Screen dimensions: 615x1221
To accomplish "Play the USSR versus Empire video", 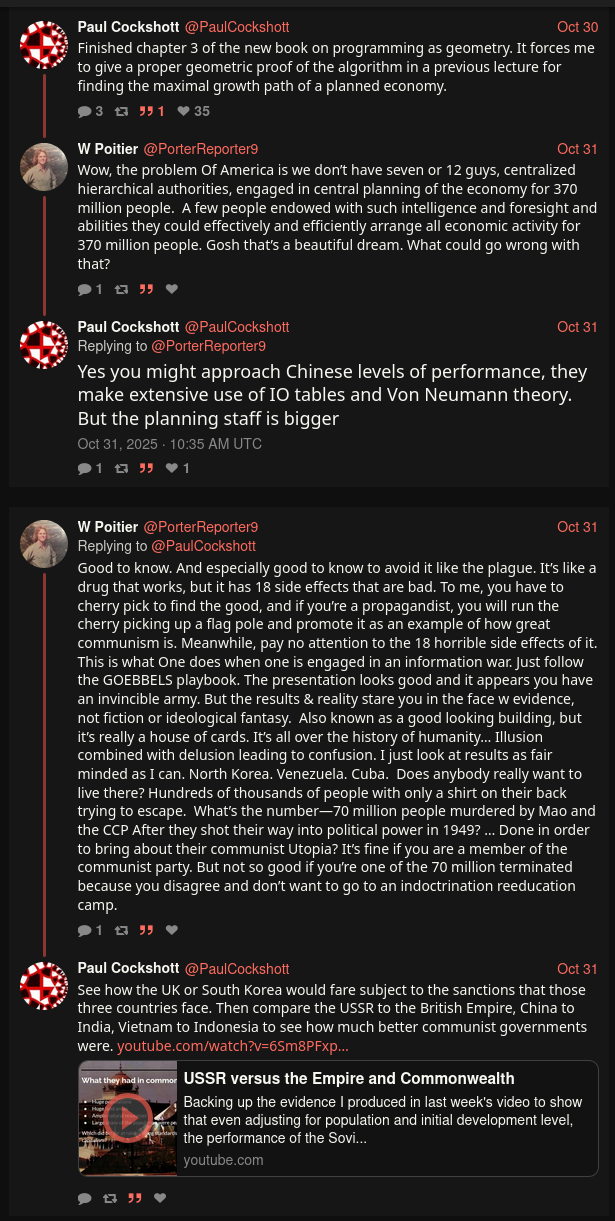I will pyautogui.click(x=128, y=1118).
